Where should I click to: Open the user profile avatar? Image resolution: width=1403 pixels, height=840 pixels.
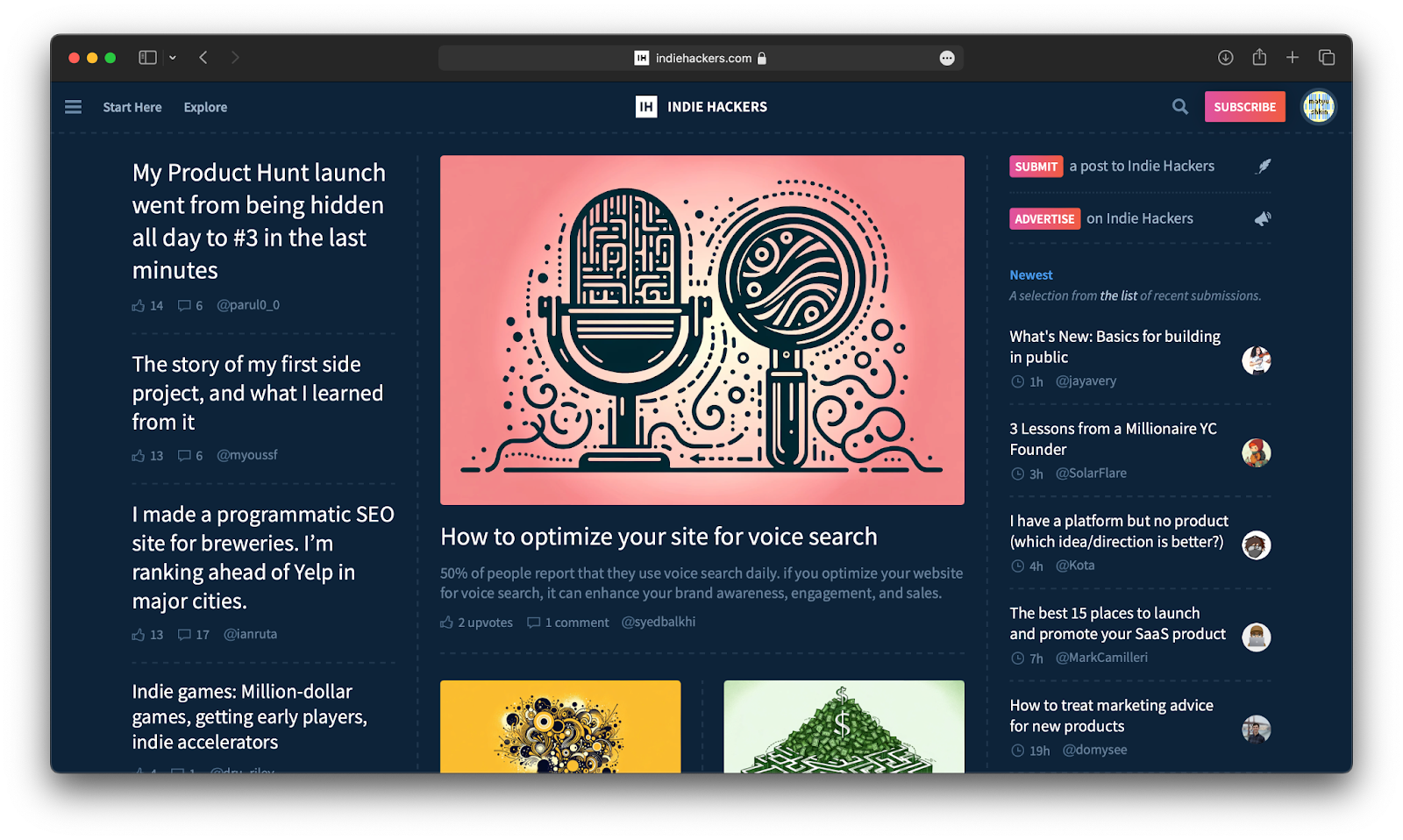tap(1318, 107)
